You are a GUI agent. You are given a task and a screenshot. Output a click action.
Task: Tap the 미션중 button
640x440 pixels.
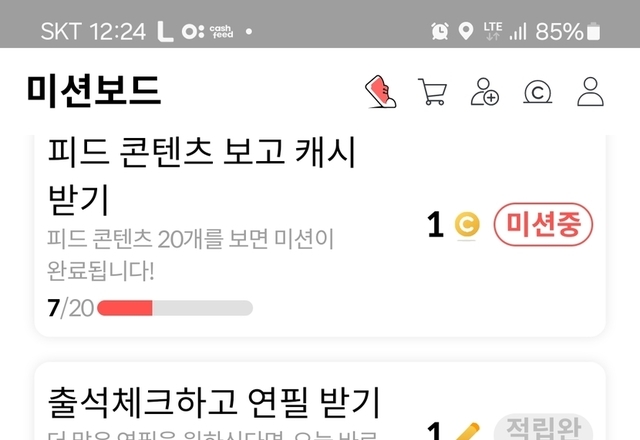(543, 224)
